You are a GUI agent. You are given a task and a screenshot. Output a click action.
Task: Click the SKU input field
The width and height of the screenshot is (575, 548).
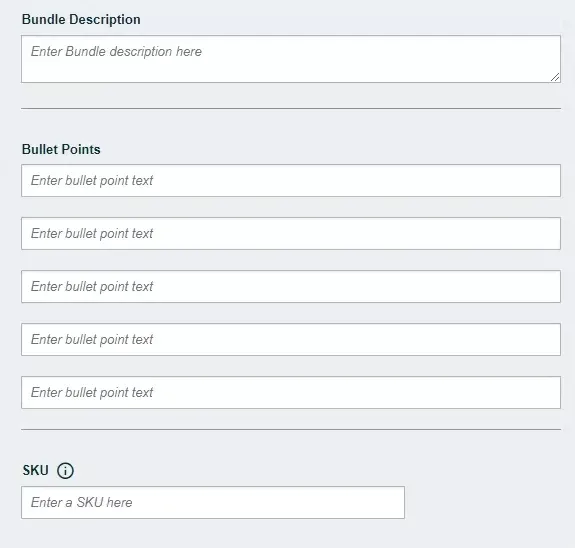click(x=213, y=503)
